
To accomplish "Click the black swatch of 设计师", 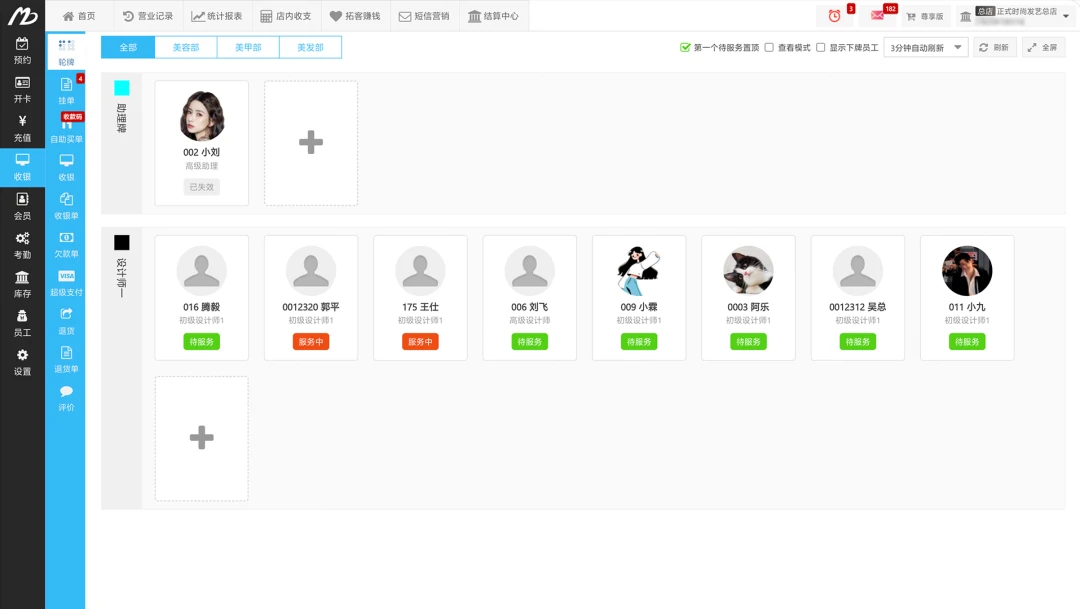I will (x=122, y=242).
